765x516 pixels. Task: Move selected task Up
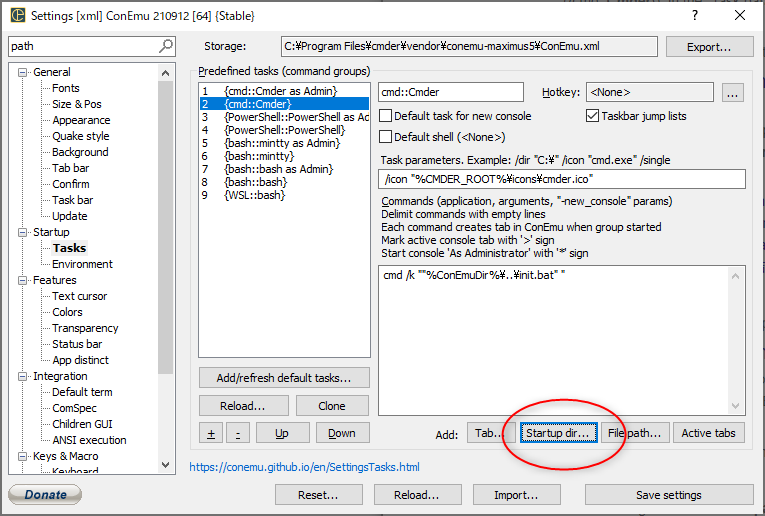(282, 433)
